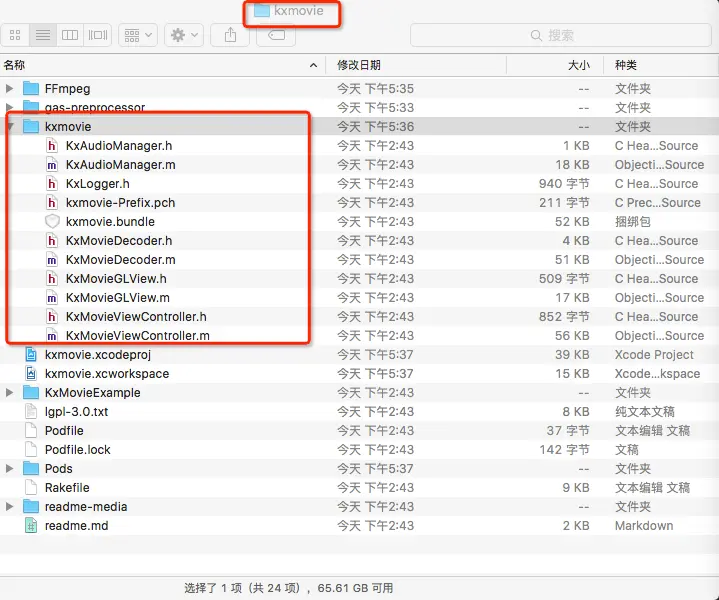Click the 今天 下午5:35 date cell
Image resolution: width=719 pixels, height=600 pixels.
[376, 89]
